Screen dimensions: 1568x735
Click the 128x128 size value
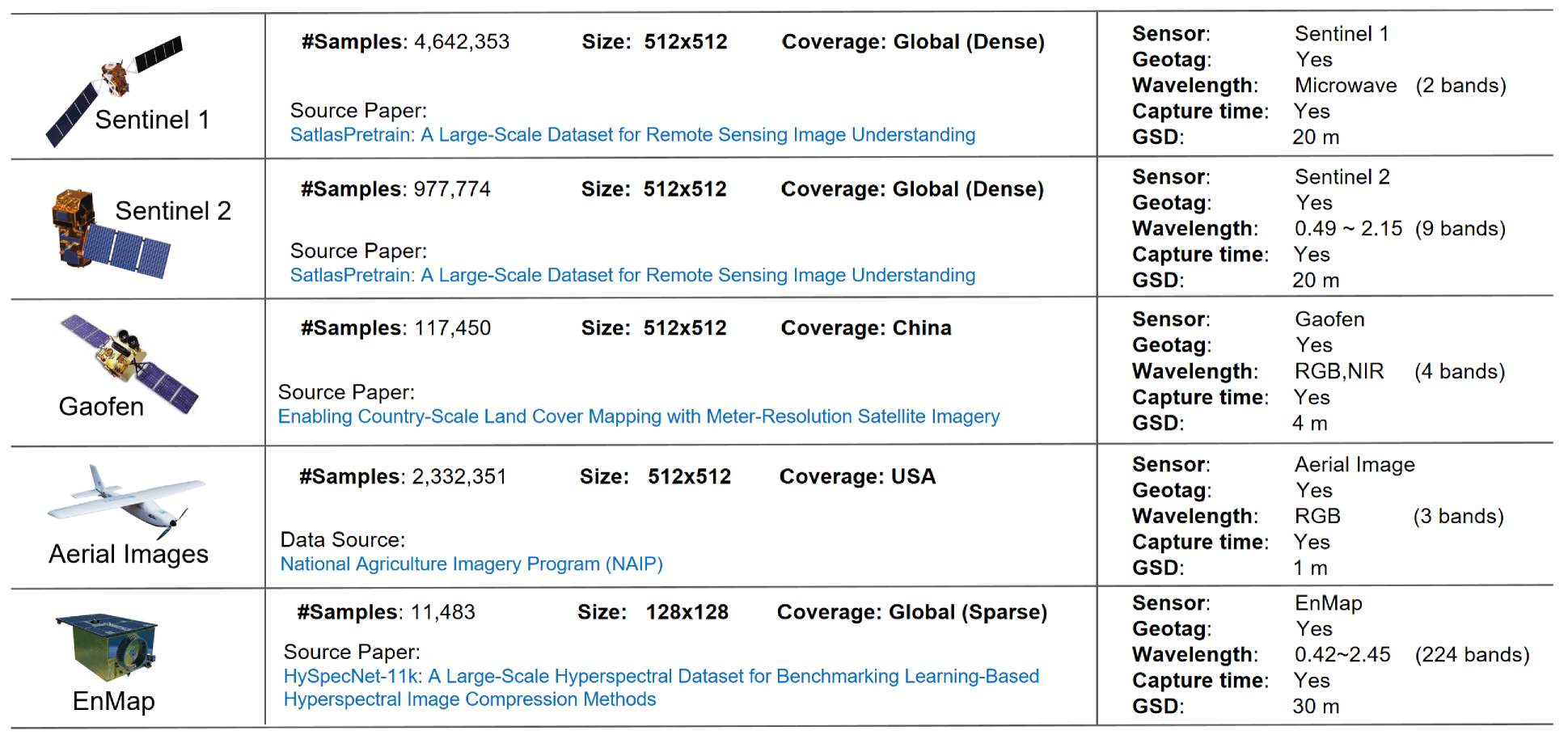pos(687,613)
